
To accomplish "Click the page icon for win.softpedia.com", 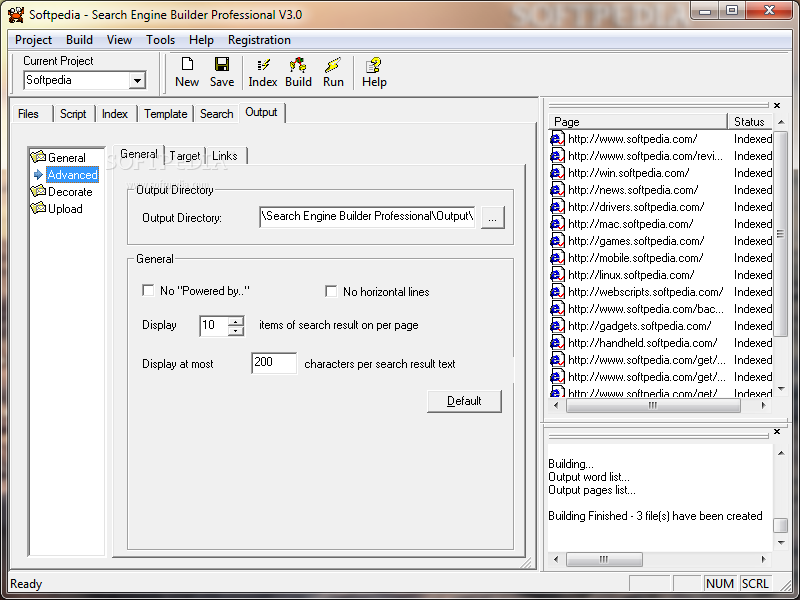I will [557, 173].
